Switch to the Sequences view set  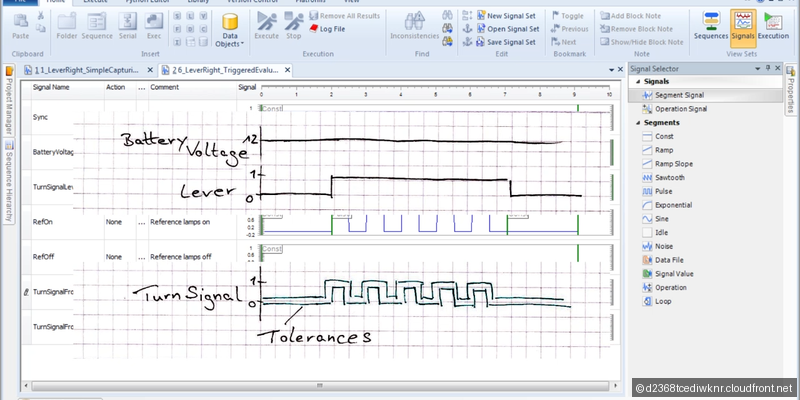pyautogui.click(x=711, y=27)
